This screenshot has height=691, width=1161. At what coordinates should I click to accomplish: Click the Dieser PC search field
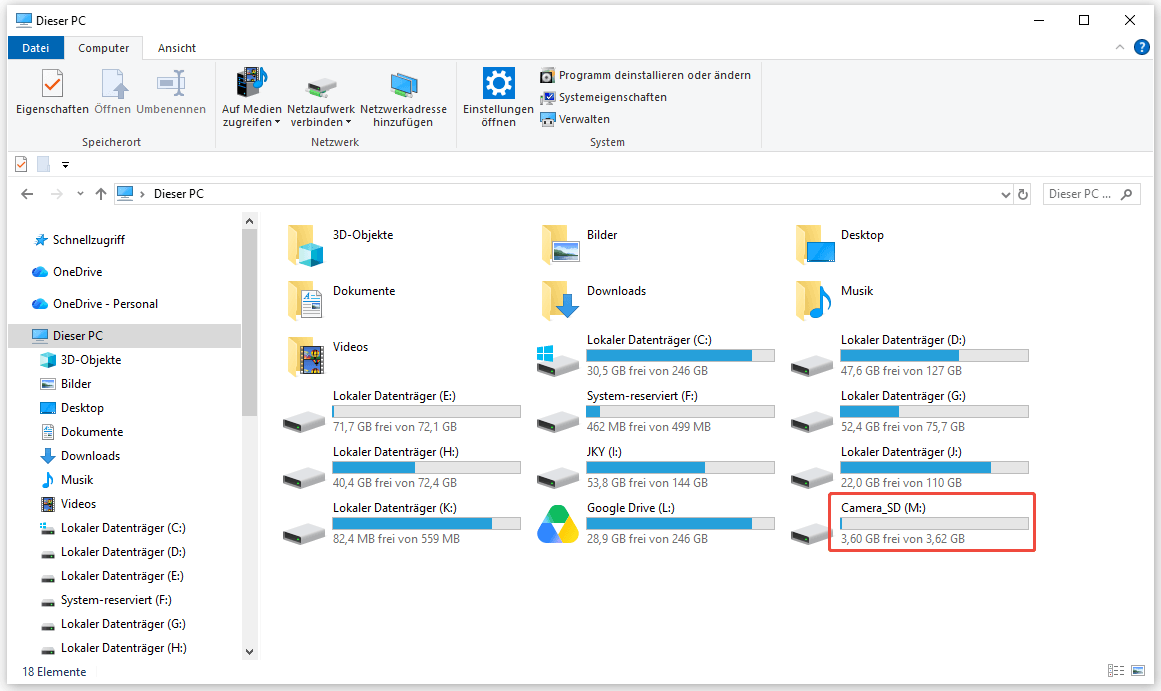tap(1091, 194)
